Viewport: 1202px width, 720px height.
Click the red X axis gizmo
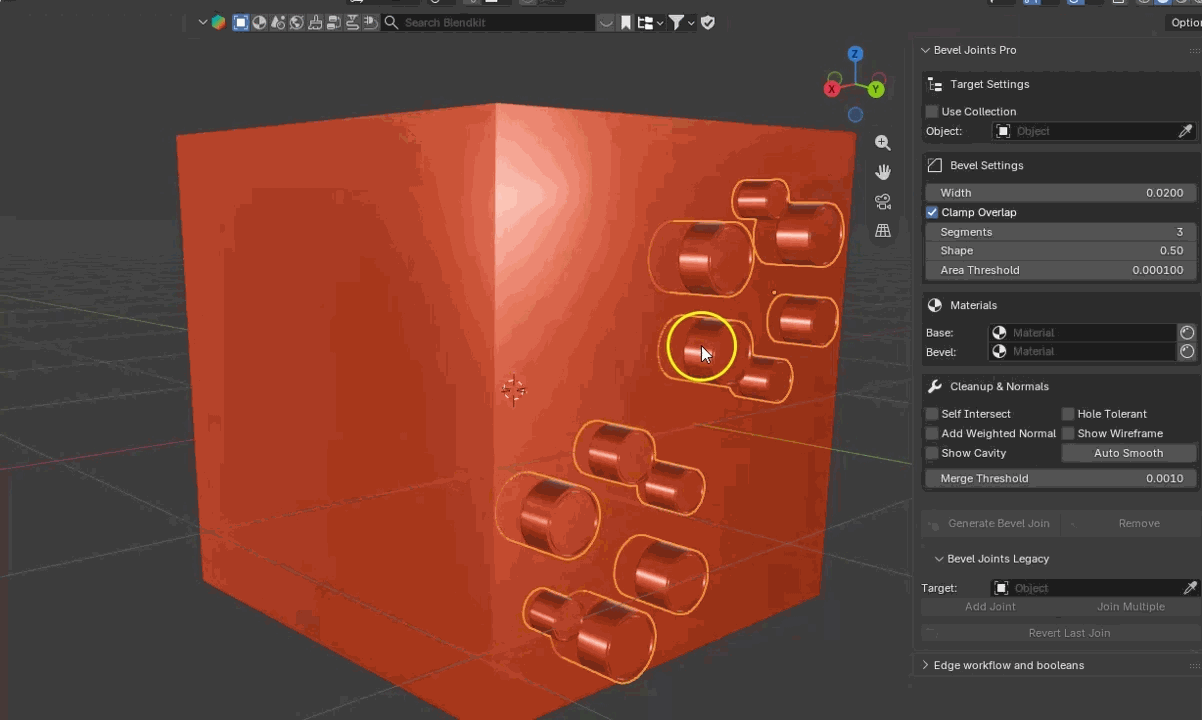click(831, 89)
